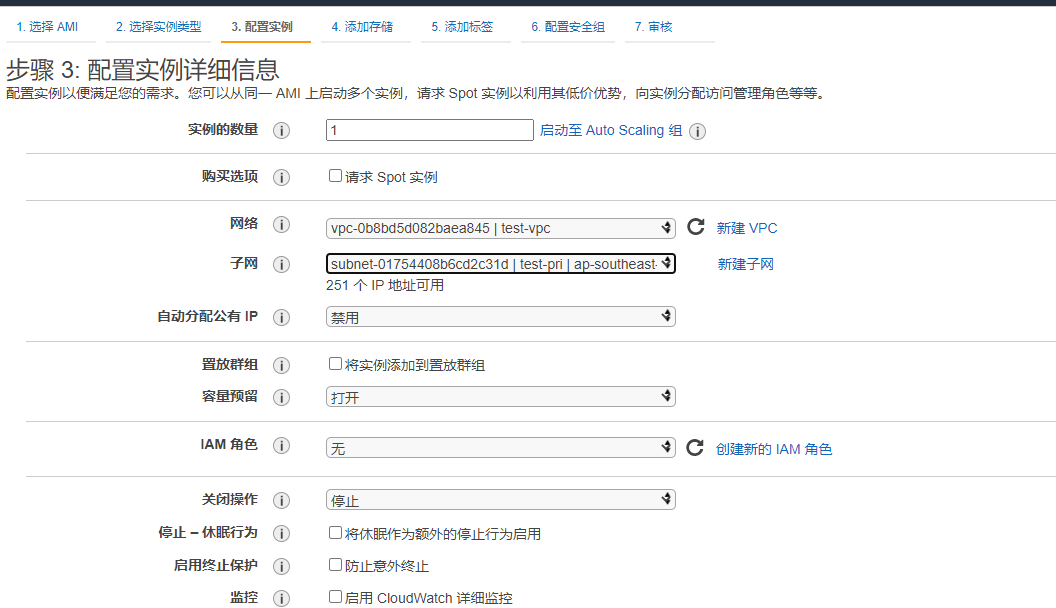Image resolution: width=1056 pixels, height=608 pixels.
Task: Click info icon next to 启用终止保护
Action: click(x=282, y=566)
